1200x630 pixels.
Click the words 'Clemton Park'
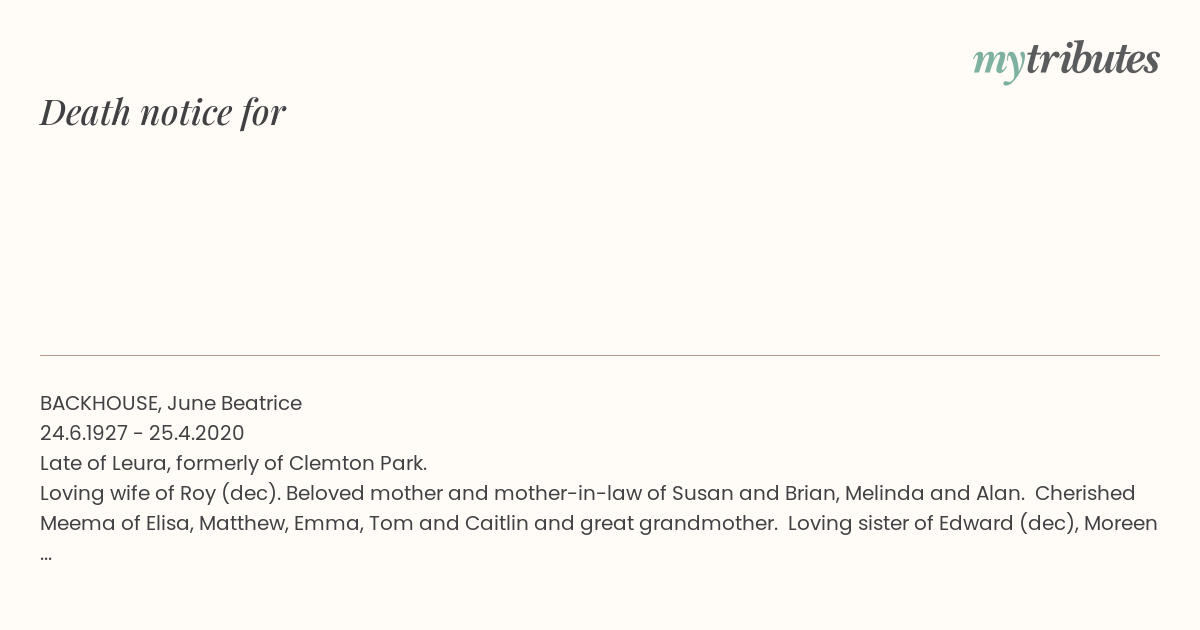[357, 463]
